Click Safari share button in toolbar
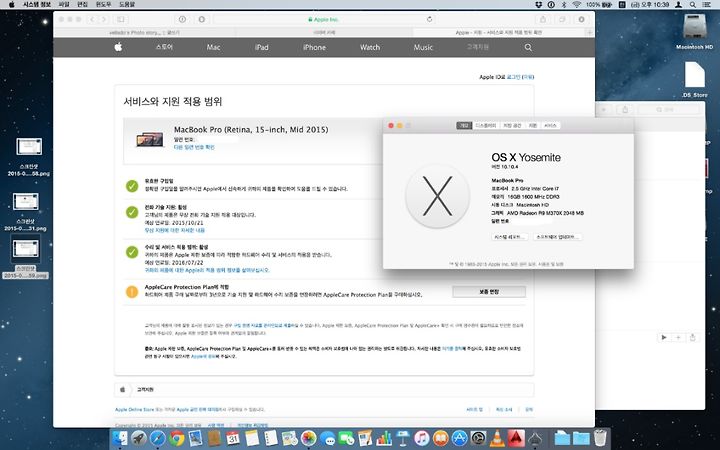 pyautogui.click(x=543, y=19)
